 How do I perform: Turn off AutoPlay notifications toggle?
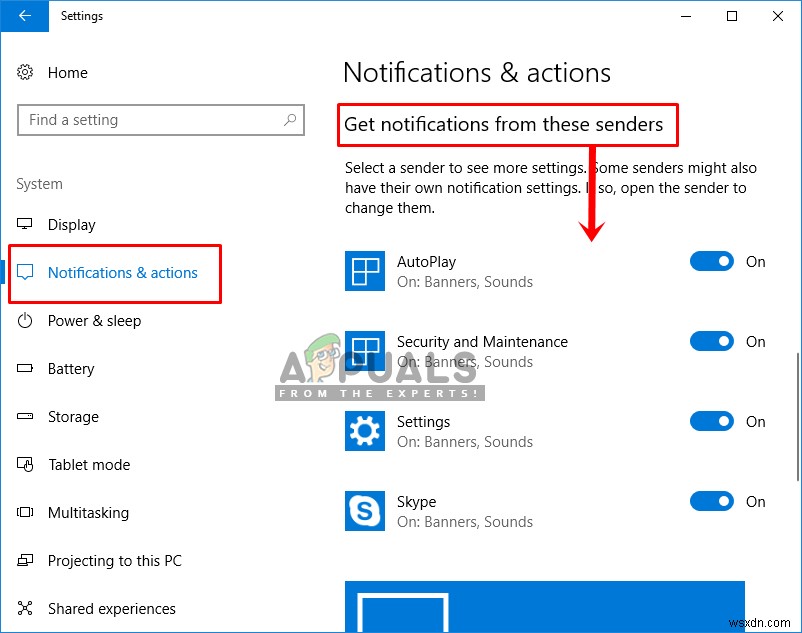pos(711,261)
